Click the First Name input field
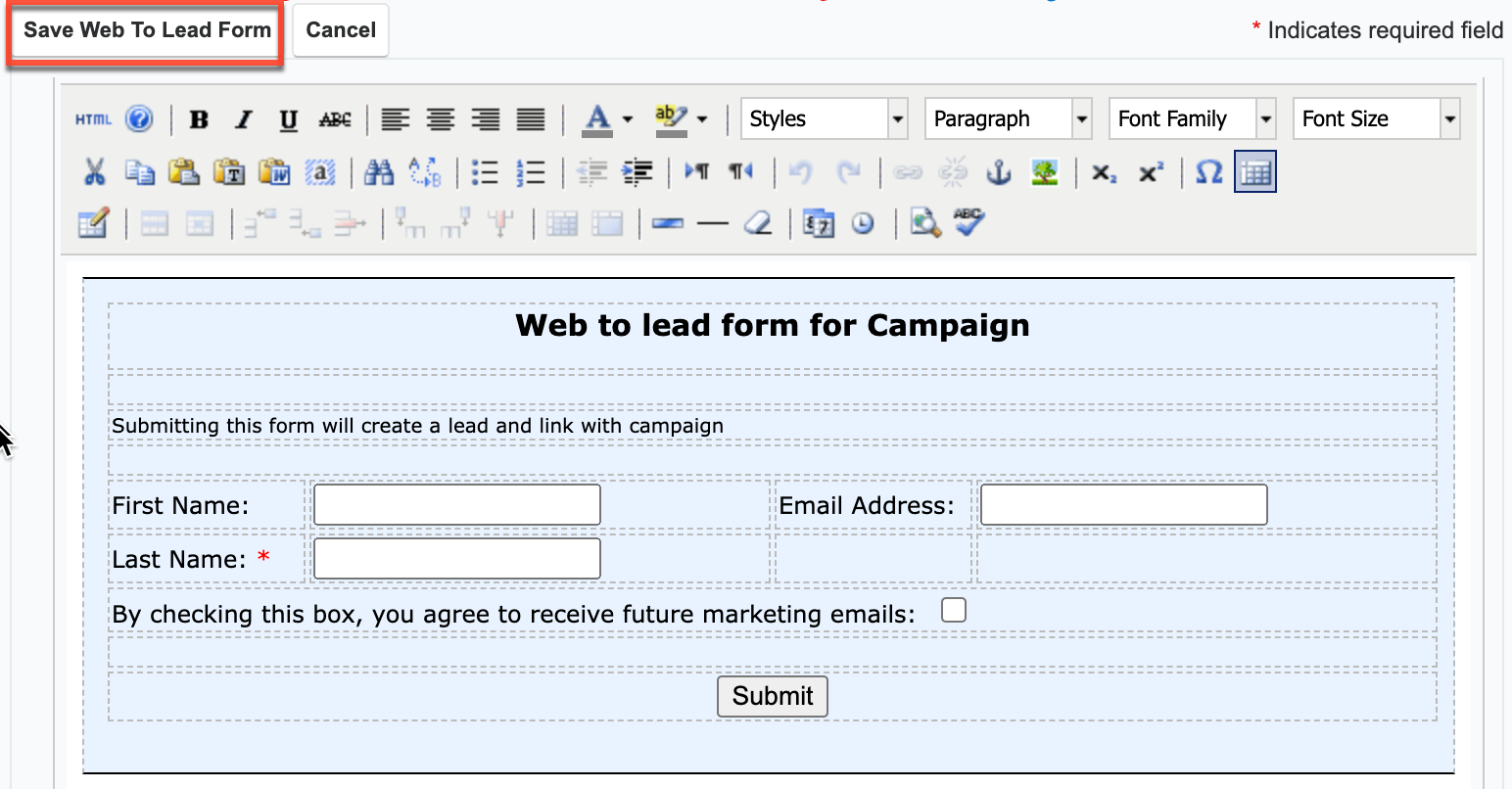 pyautogui.click(x=456, y=505)
